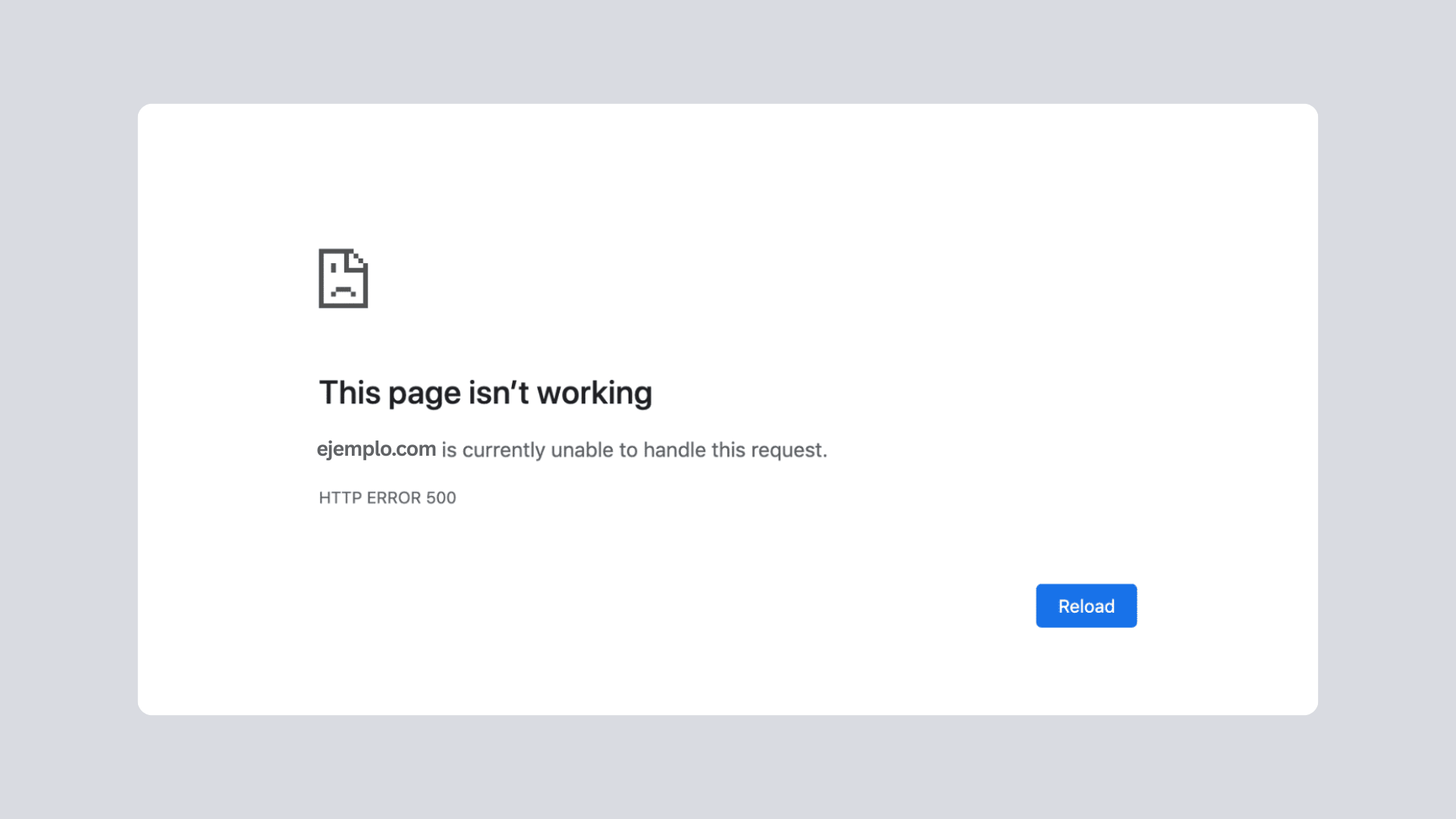Click the word "HTTP" in the error code

pyautogui.click(x=340, y=497)
